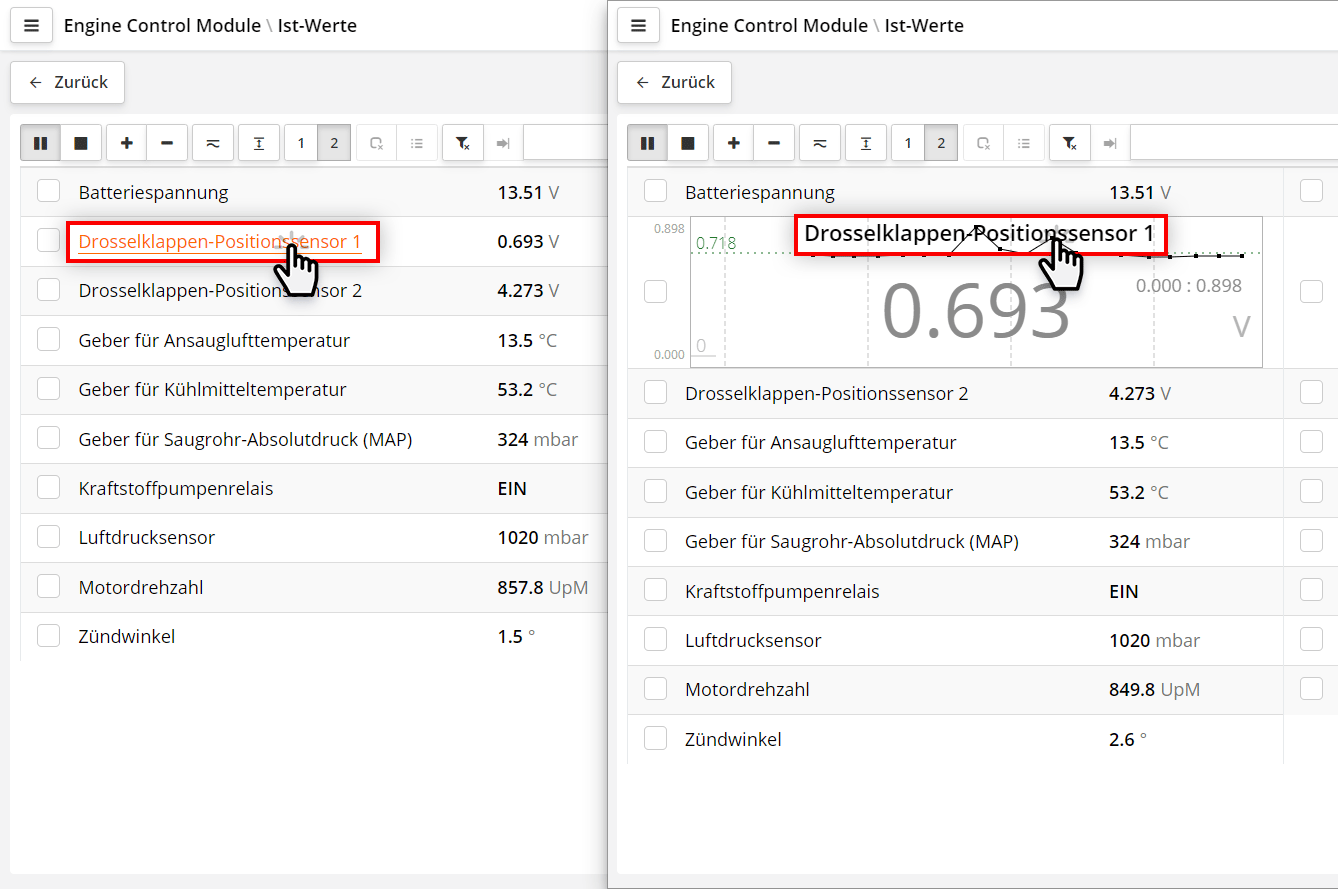This screenshot has width=1338, height=889.
Task: Pause the live measurement recording
Action: click(x=647, y=142)
